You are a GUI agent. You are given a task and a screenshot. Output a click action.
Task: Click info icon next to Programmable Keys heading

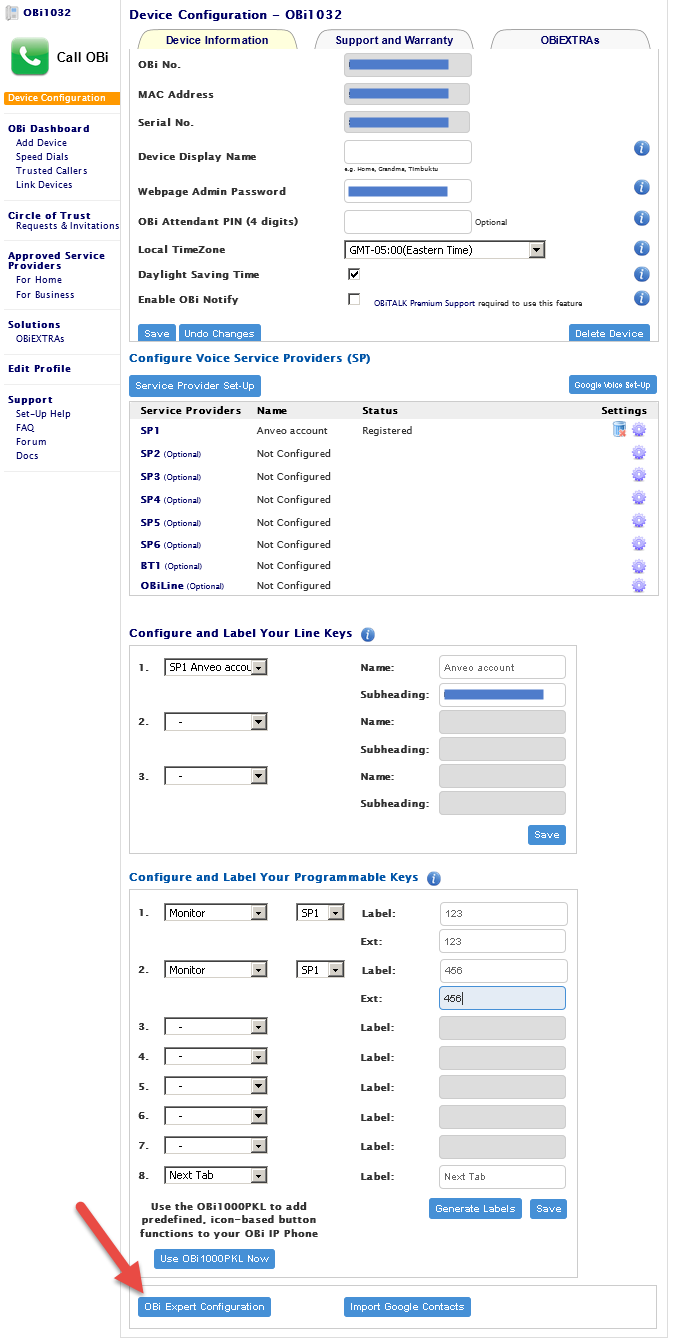434,878
